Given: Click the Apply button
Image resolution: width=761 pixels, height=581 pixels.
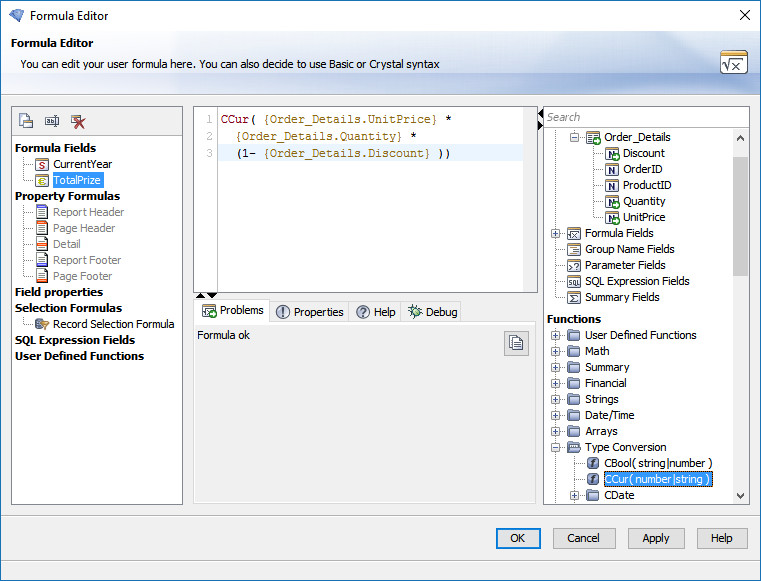Looking at the screenshot, I should [x=655, y=538].
